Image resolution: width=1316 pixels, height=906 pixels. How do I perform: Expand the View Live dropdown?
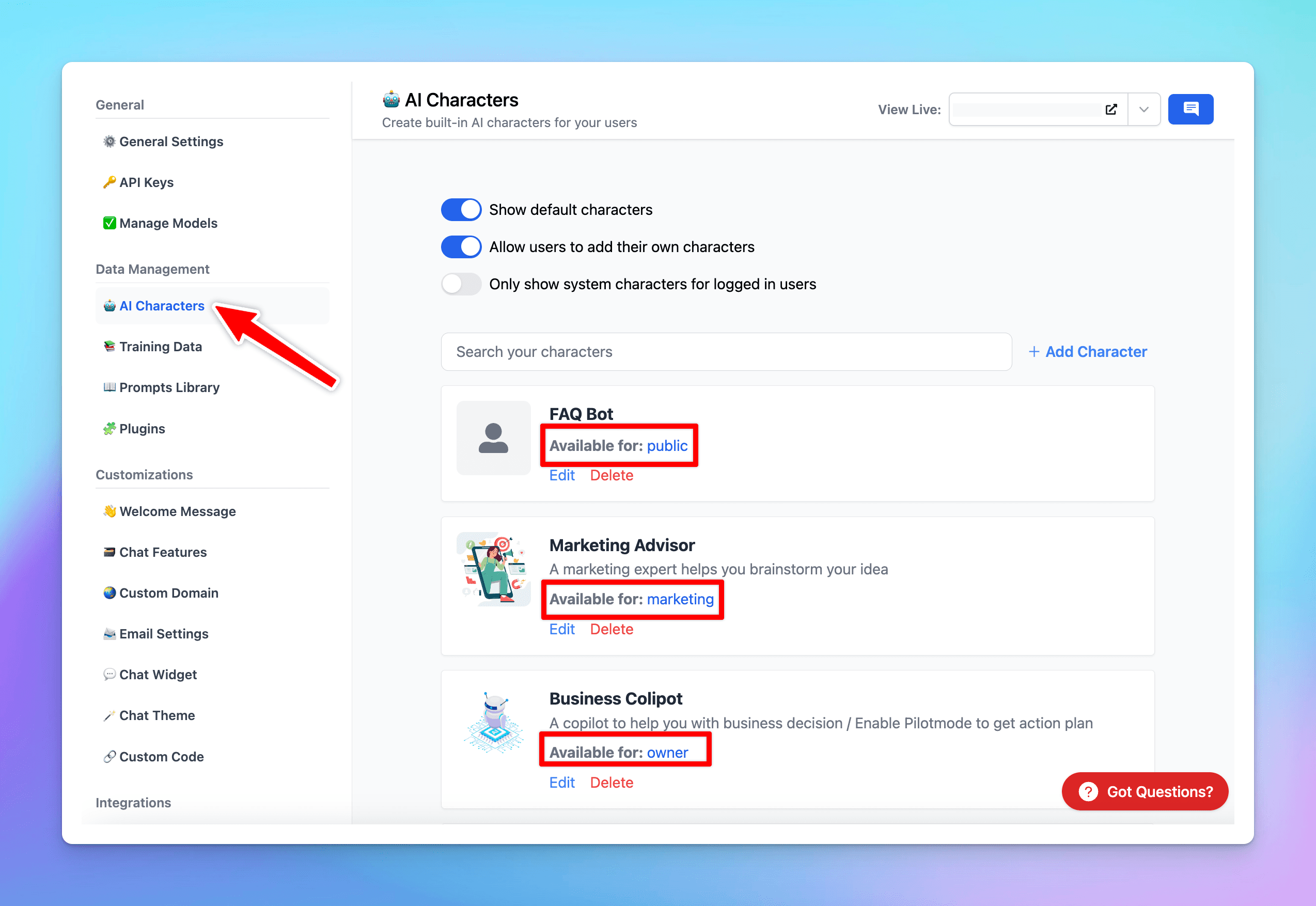click(1144, 109)
